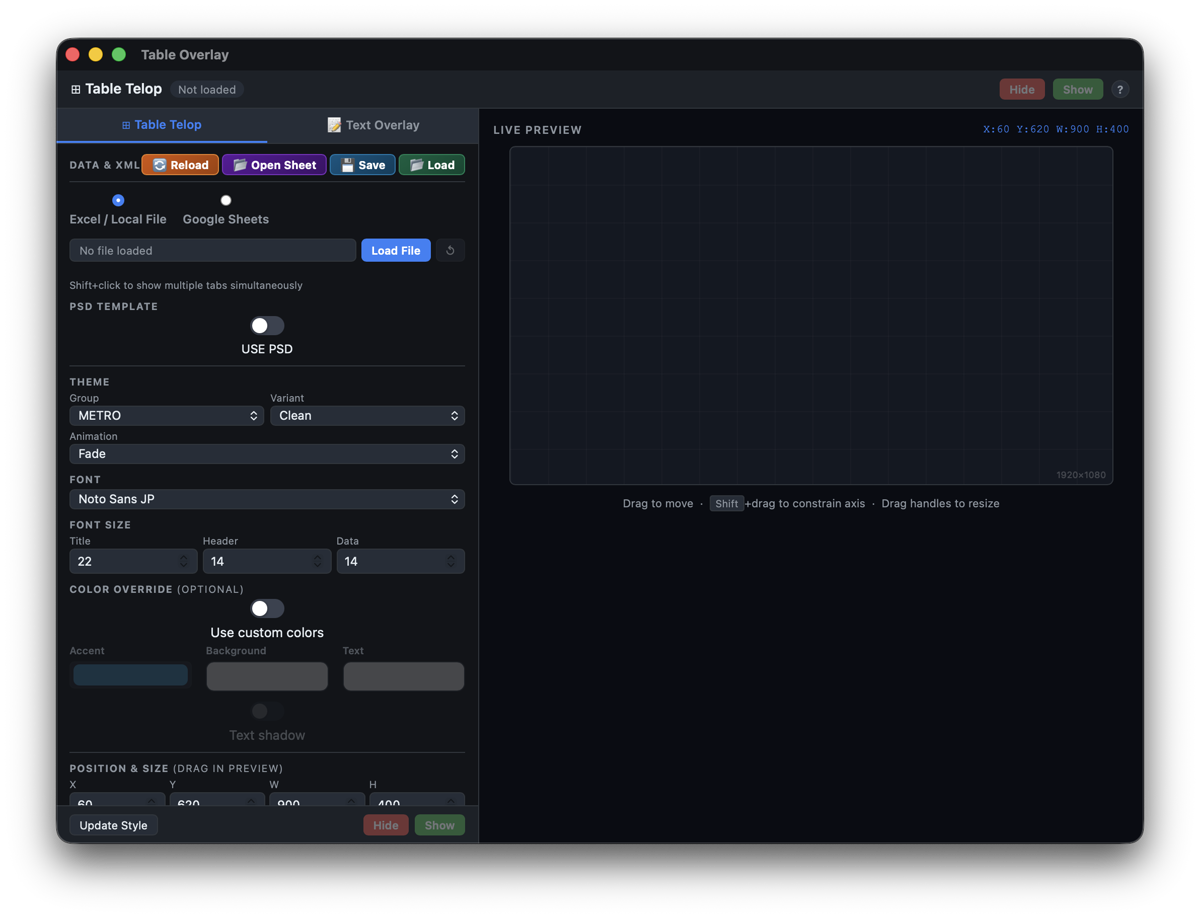
Task: Open the theme Group dropdown (METRO)
Action: tap(167, 416)
